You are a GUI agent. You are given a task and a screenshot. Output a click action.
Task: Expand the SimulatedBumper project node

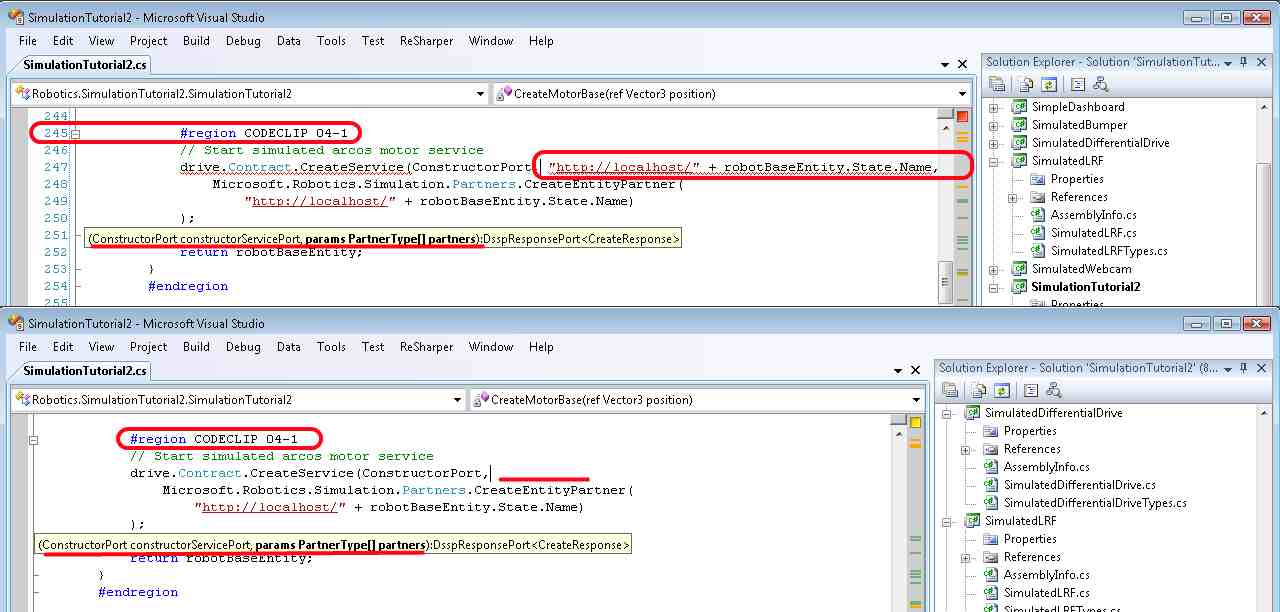[994, 125]
